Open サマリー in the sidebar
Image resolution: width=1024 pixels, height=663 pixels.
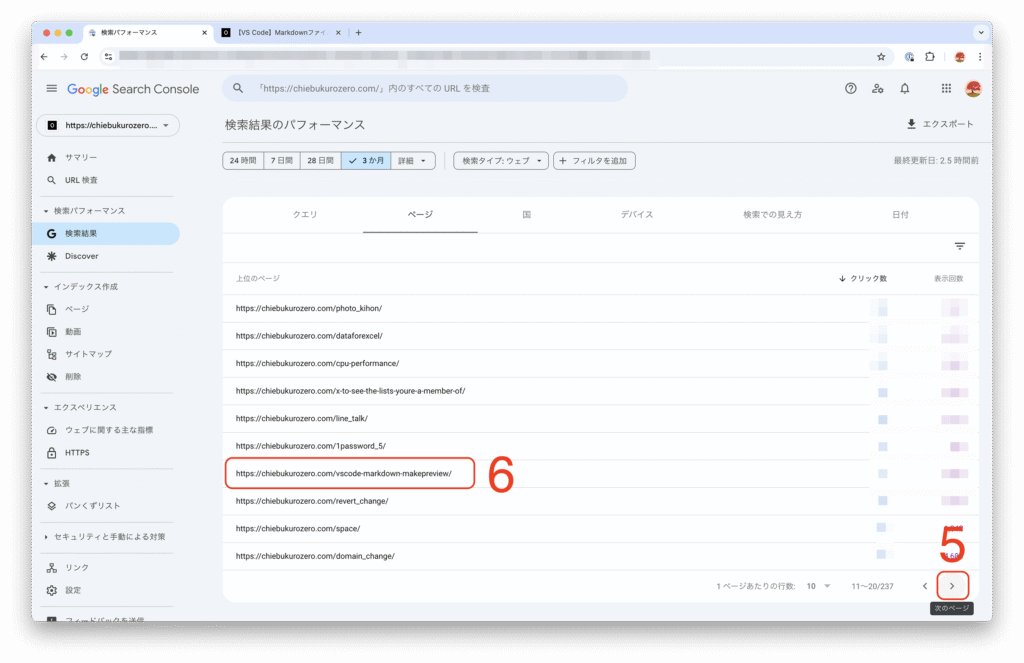(108, 157)
